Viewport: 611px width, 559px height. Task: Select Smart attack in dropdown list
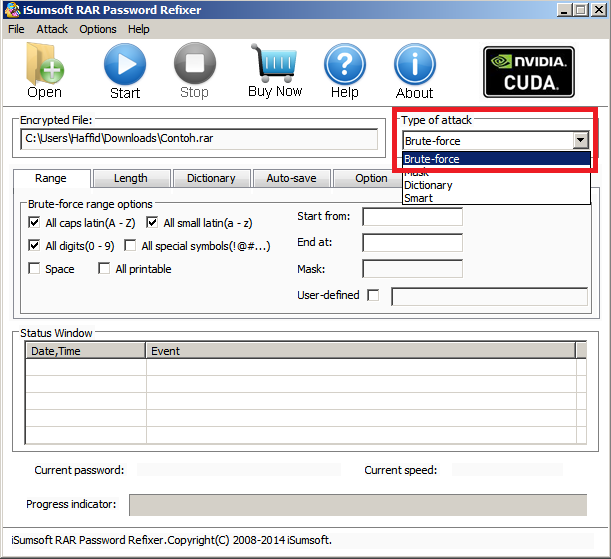496,198
